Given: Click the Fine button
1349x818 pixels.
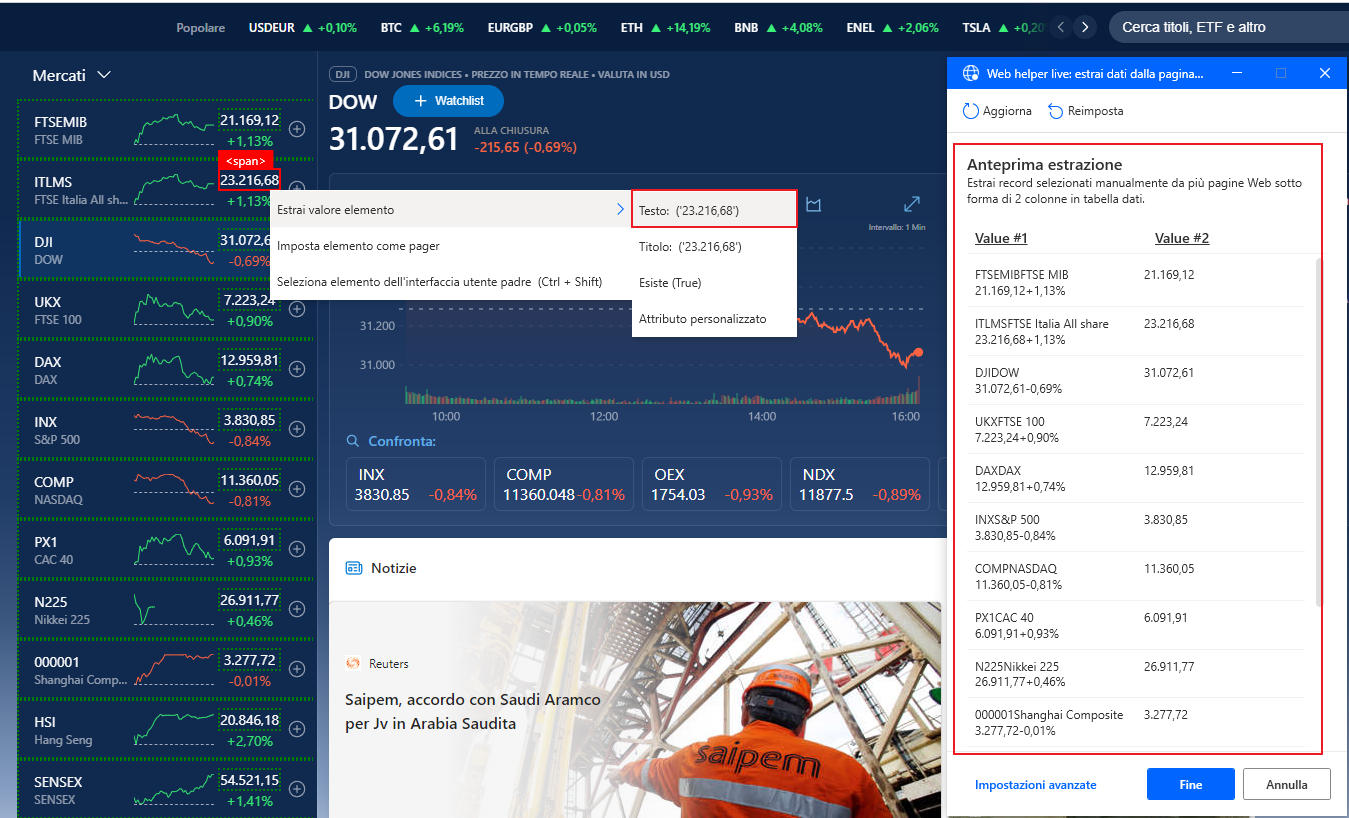Looking at the screenshot, I should point(1191,785).
